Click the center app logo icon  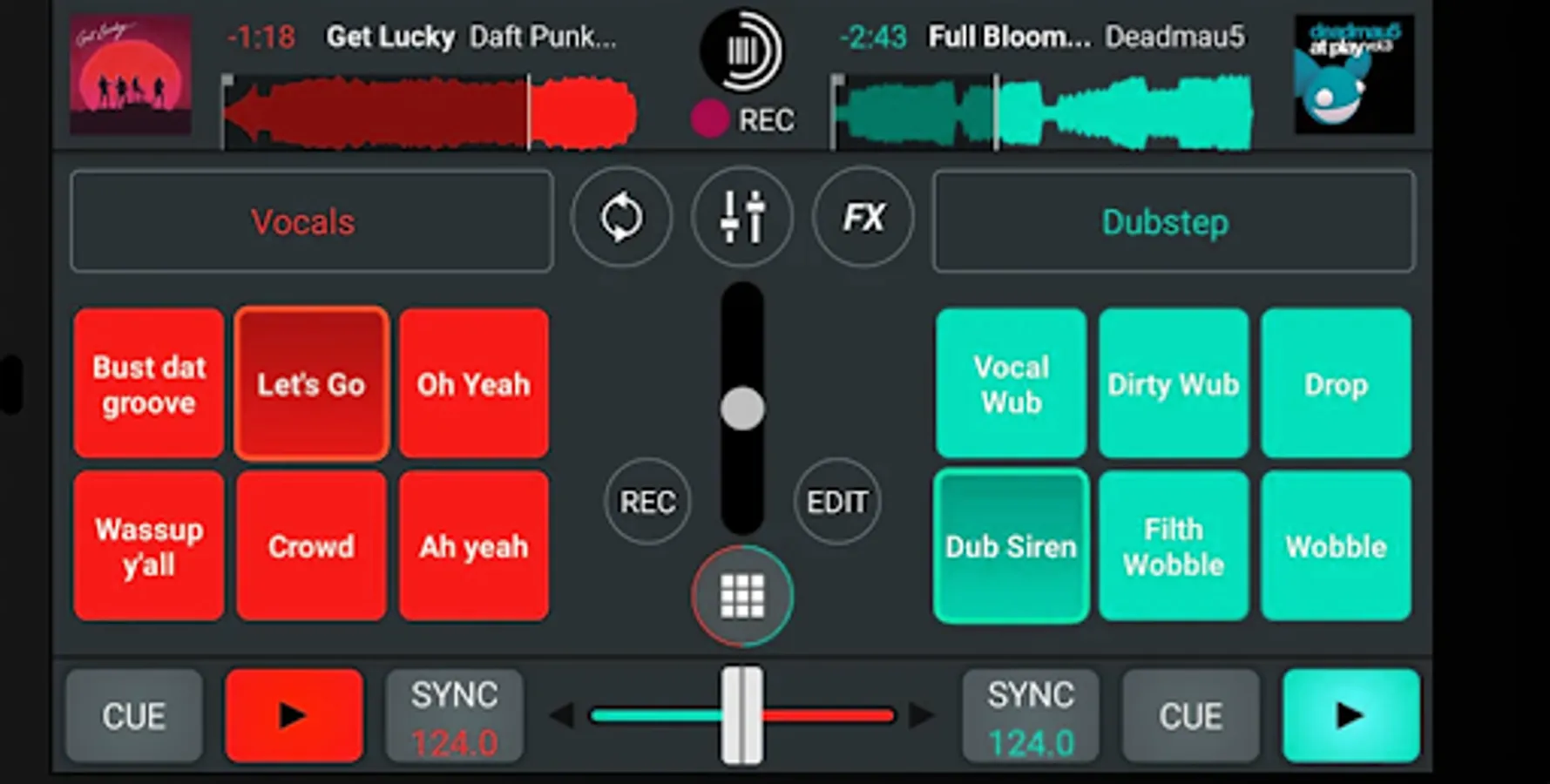tap(742, 51)
